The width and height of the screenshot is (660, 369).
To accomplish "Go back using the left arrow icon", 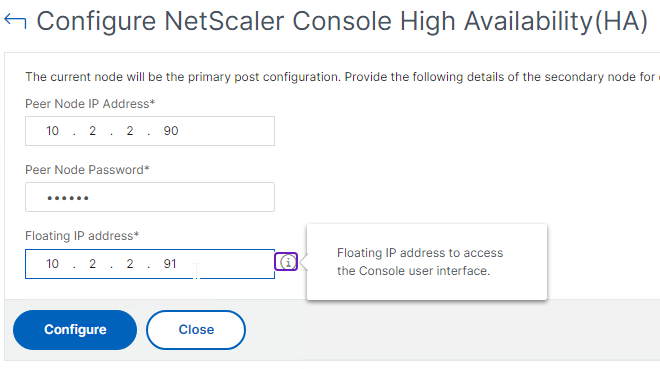I will (x=15, y=21).
